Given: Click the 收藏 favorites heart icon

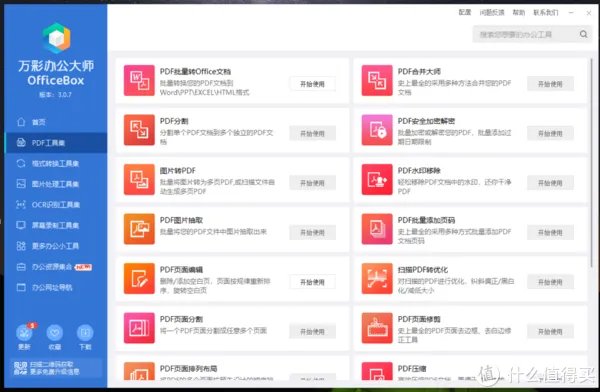Looking at the screenshot, I should tap(55, 333).
